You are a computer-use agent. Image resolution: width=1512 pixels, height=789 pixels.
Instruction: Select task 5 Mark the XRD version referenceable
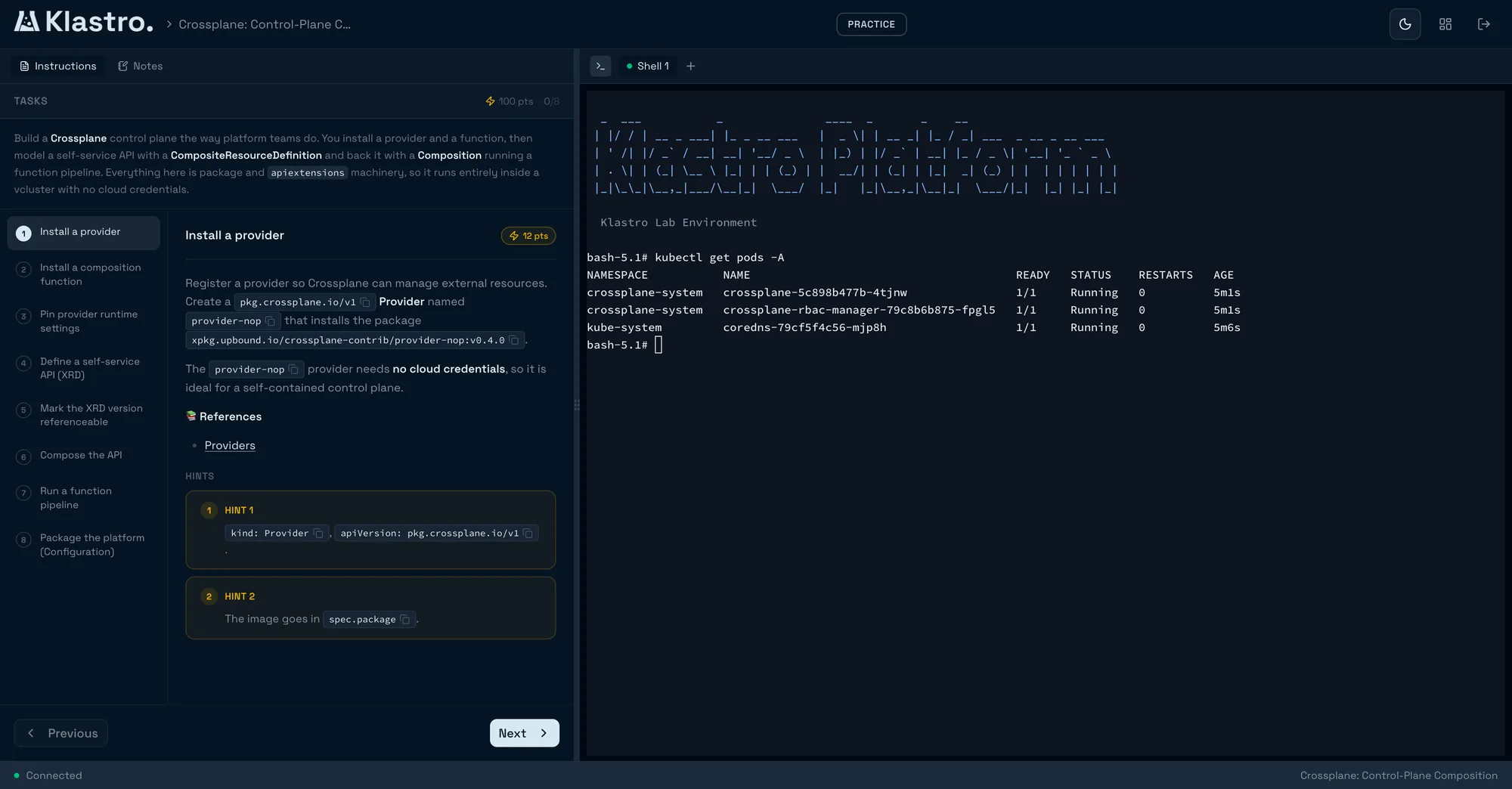coord(84,415)
